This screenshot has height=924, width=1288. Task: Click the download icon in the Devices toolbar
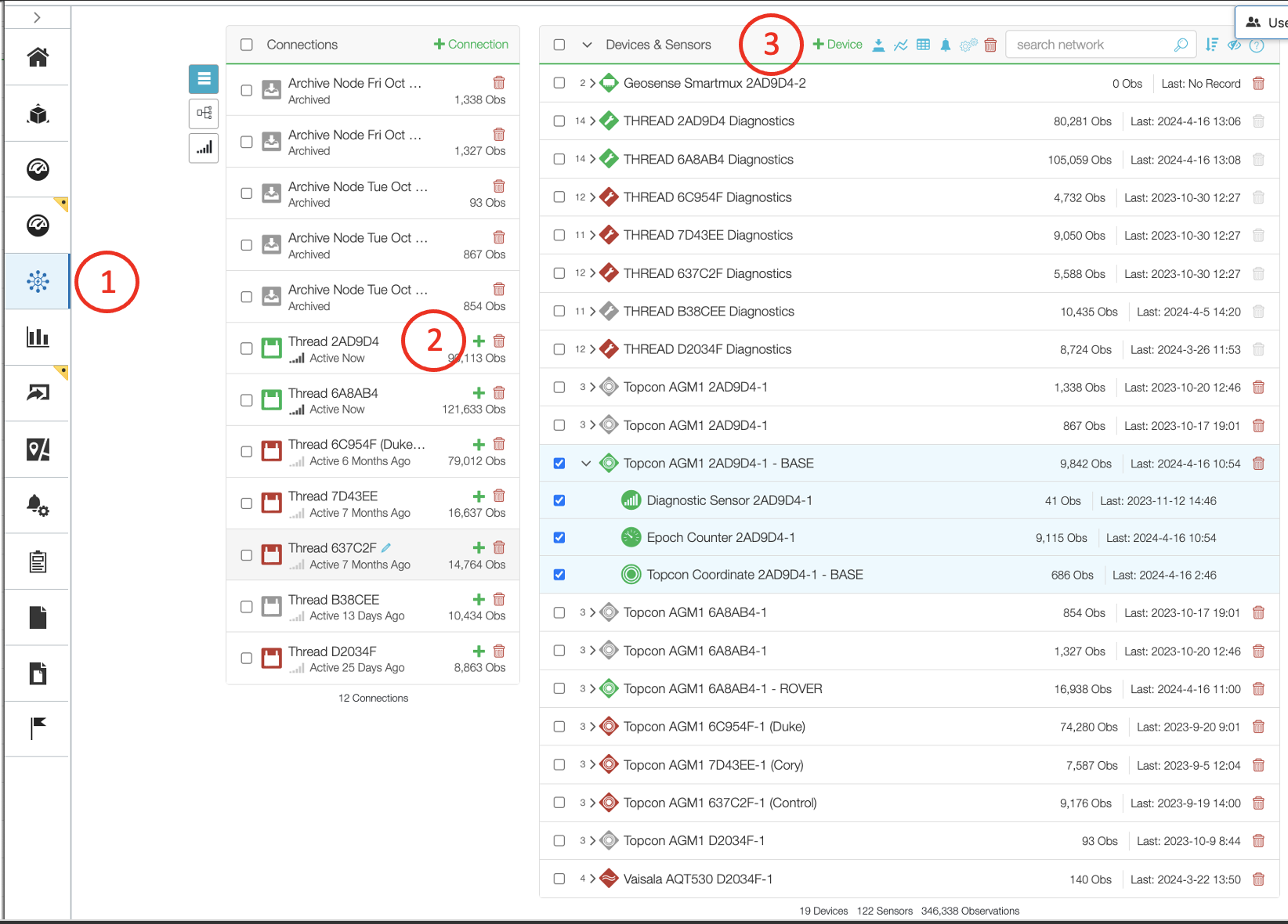(x=878, y=45)
